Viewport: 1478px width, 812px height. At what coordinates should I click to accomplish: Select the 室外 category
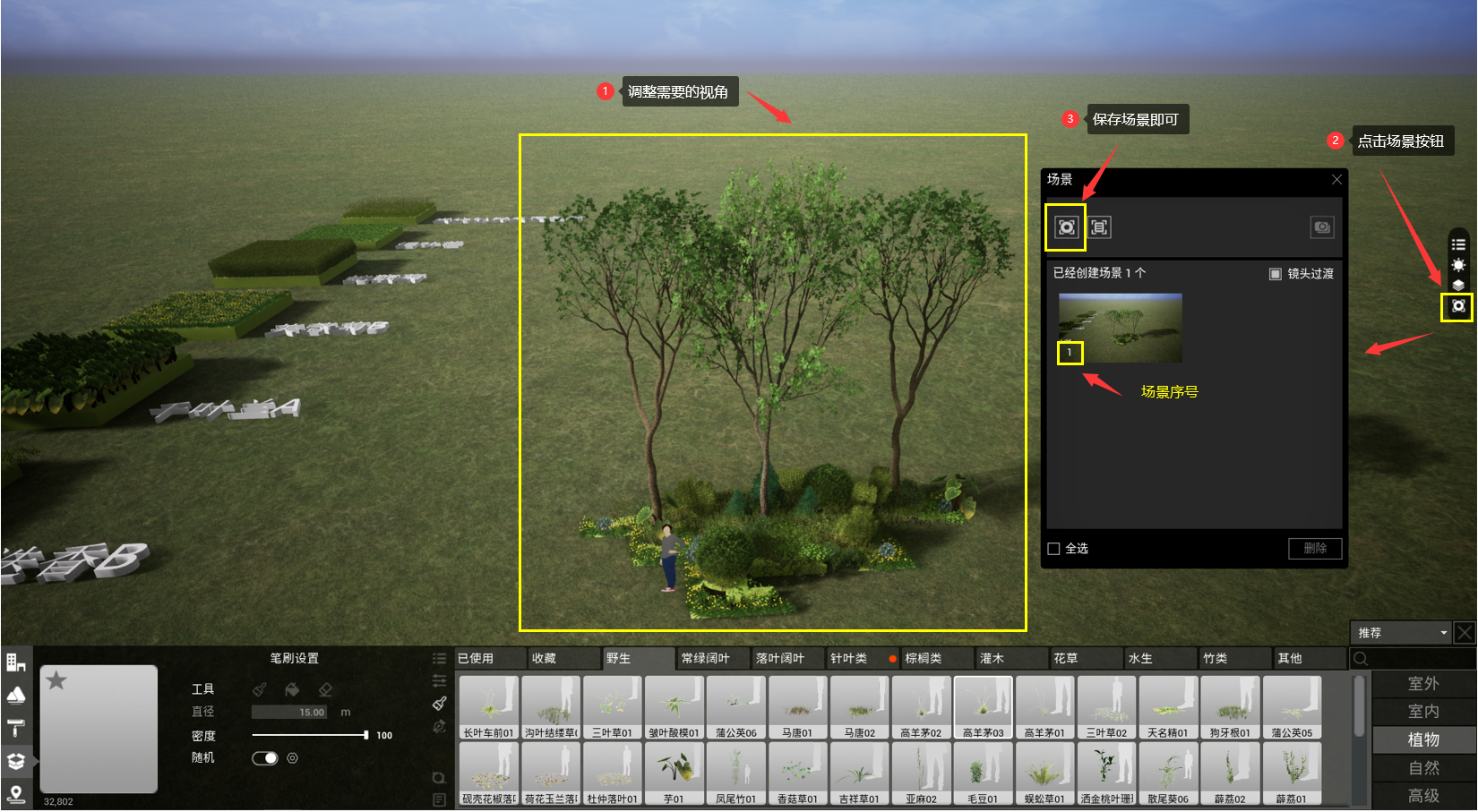point(1423,684)
